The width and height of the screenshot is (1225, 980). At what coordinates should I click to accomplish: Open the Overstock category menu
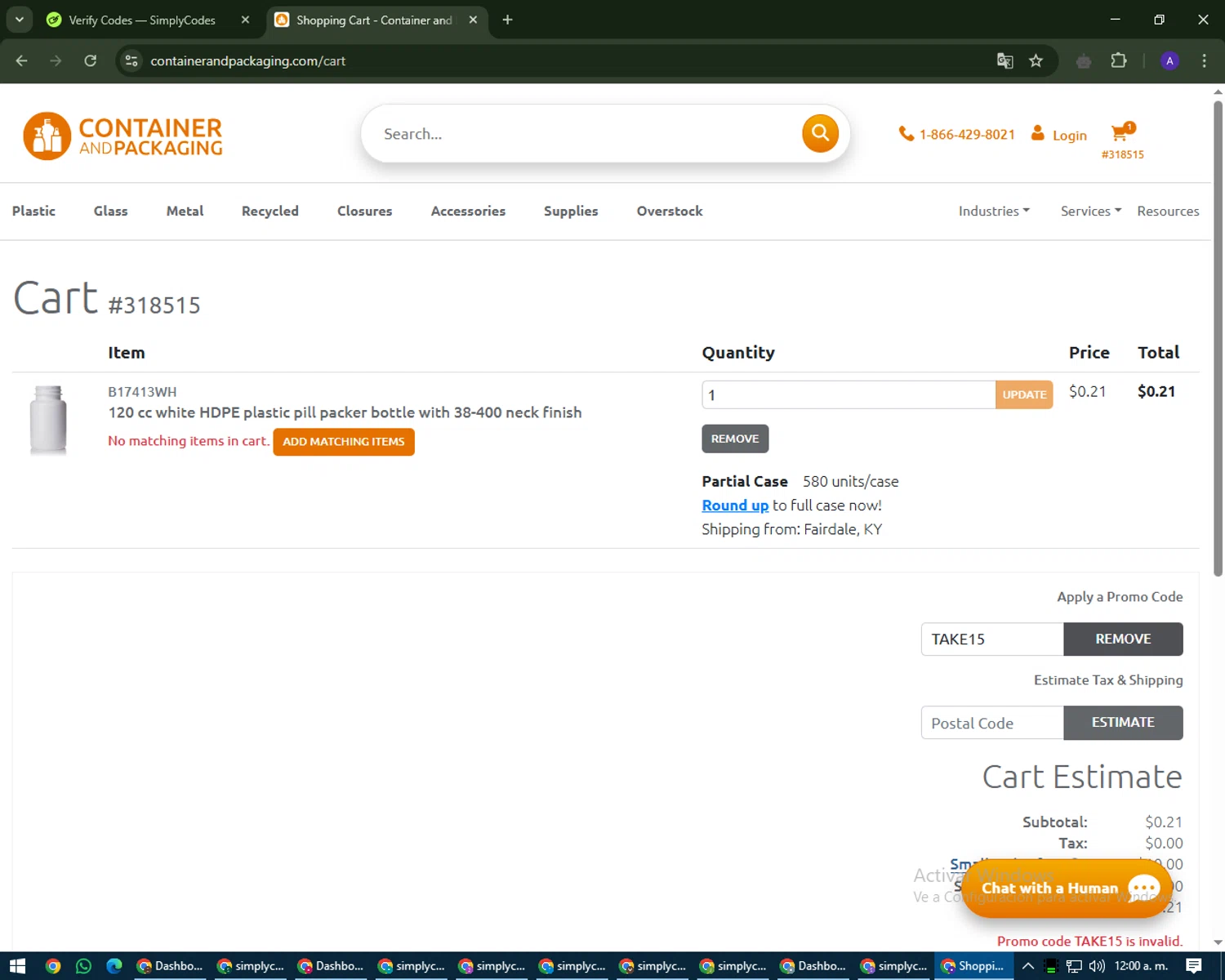click(670, 211)
